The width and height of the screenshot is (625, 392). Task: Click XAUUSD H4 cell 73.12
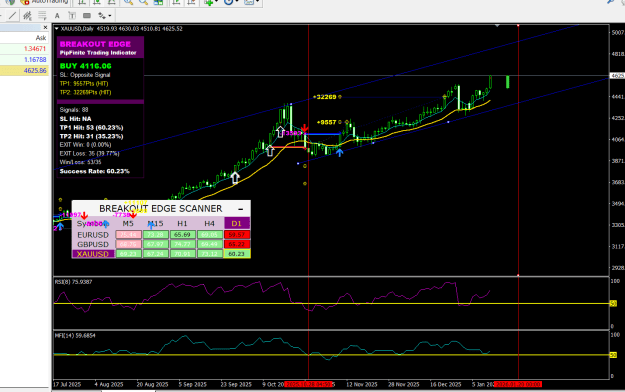click(x=209, y=254)
